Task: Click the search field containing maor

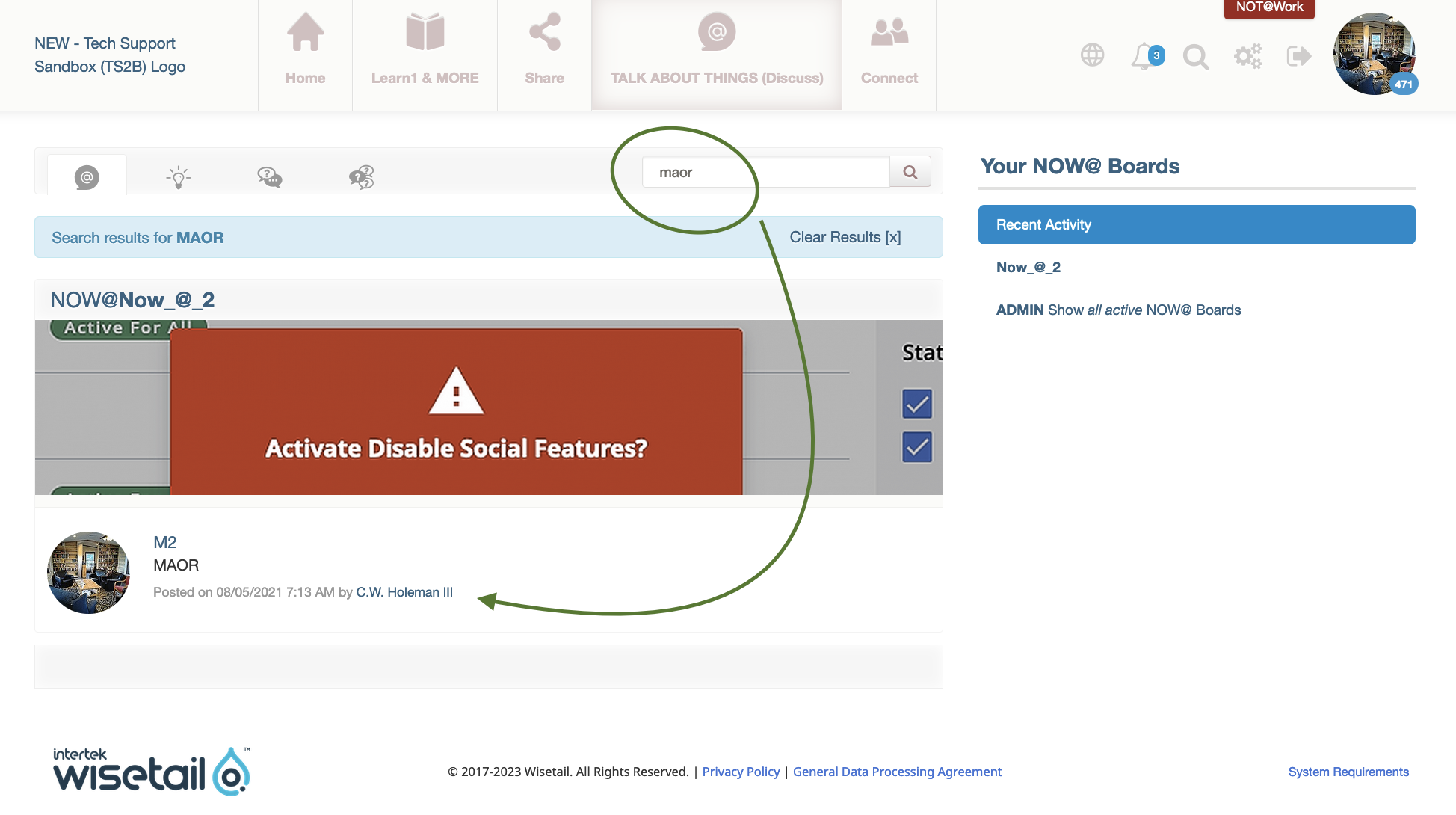Action: pos(765,173)
